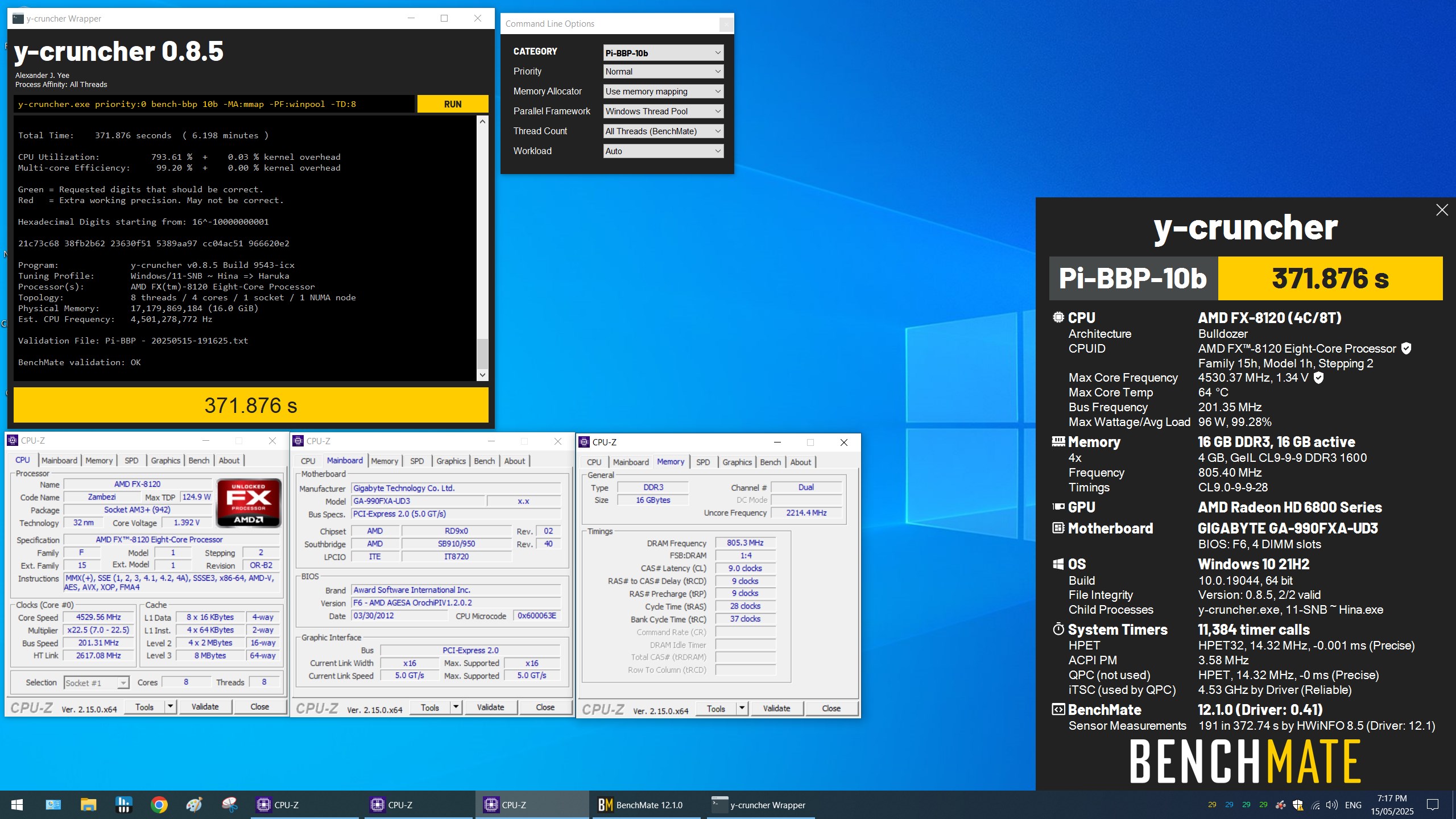This screenshot has width=1456, height=819.
Task: Open the Snipping Tool taskbar icon
Action: (x=229, y=805)
